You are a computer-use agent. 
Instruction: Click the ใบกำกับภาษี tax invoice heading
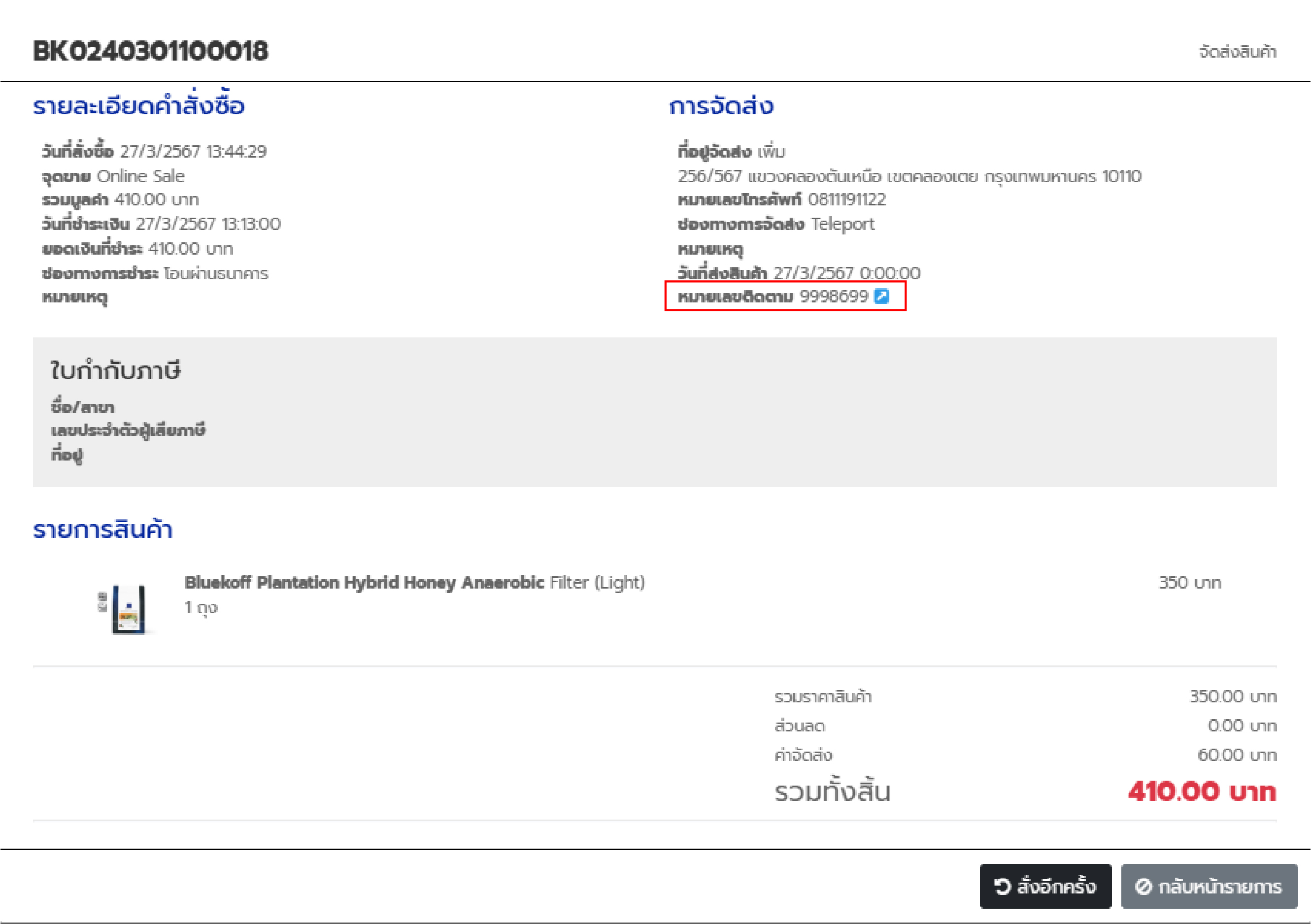pyautogui.click(x=115, y=371)
